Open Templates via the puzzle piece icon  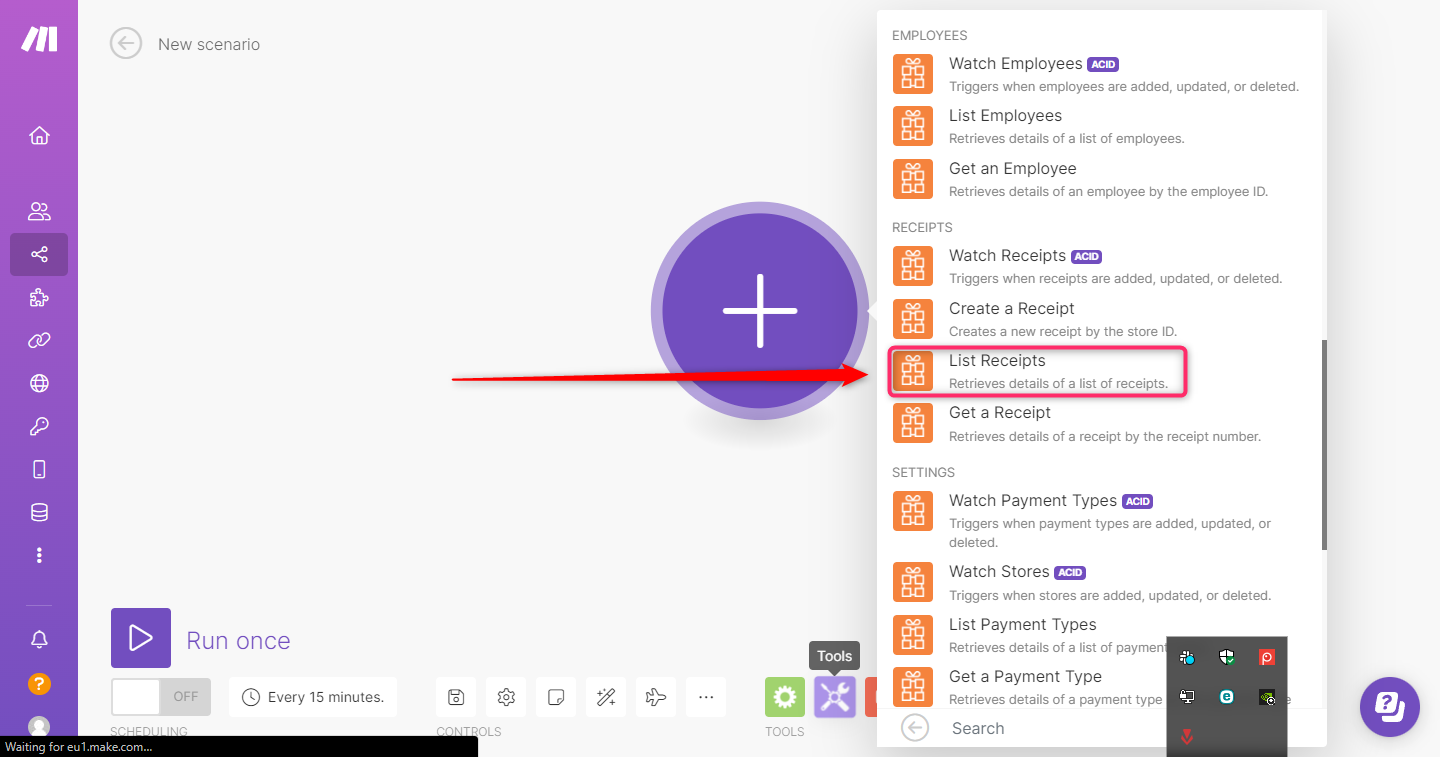tap(39, 297)
